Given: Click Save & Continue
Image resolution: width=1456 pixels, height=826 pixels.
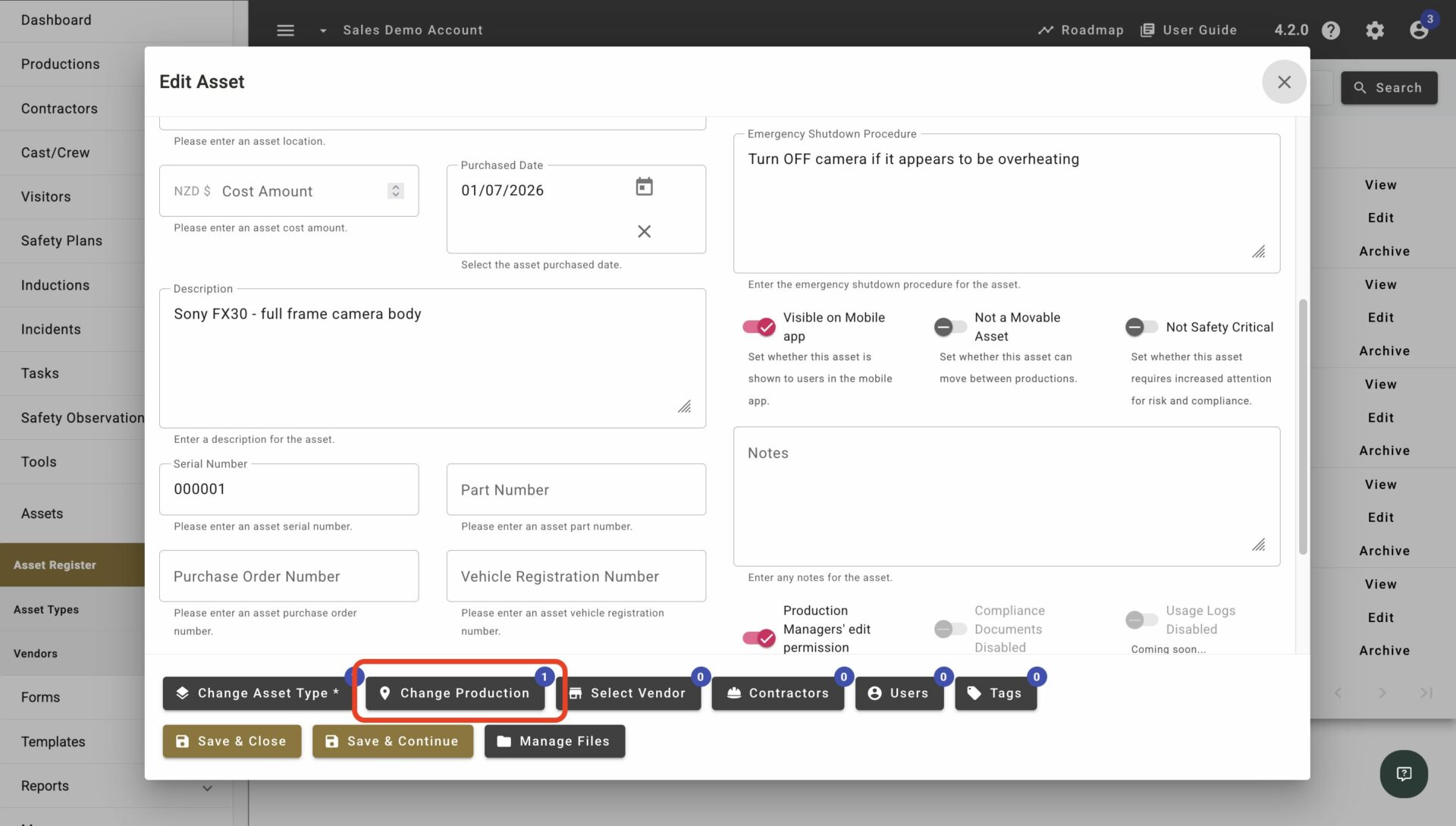Looking at the screenshot, I should pyautogui.click(x=393, y=742).
